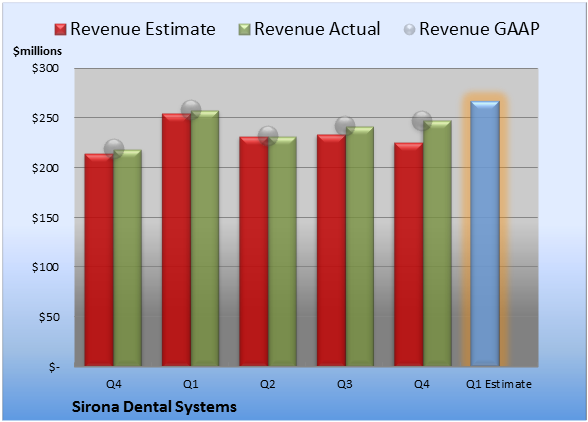The width and height of the screenshot is (588, 422).
Task: Select the 'Revenue GAAP' legend label
Action: coord(479,29)
